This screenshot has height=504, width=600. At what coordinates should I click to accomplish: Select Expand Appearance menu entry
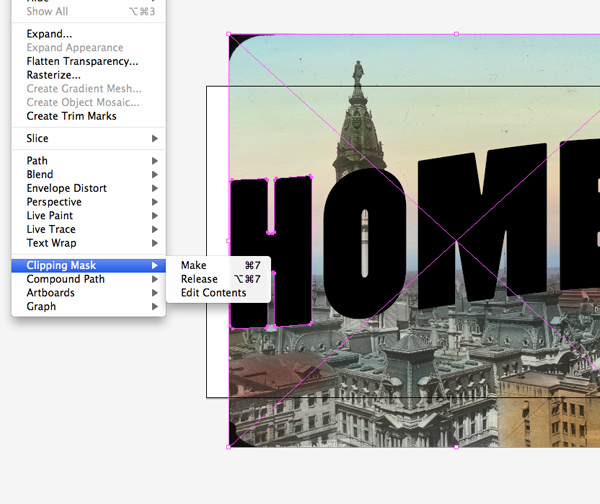88,47
